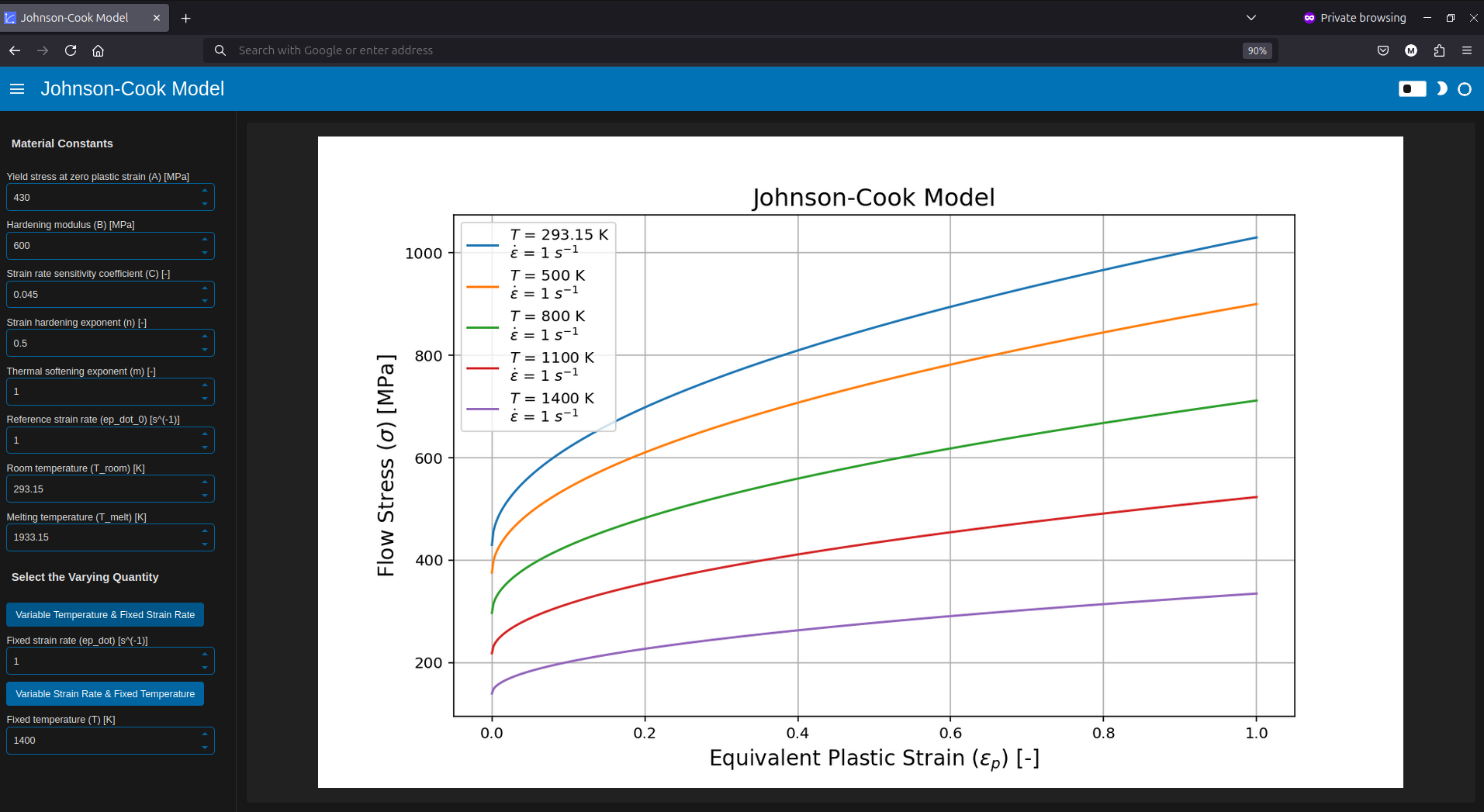Click the Yield stress (A) input field

(x=101, y=198)
